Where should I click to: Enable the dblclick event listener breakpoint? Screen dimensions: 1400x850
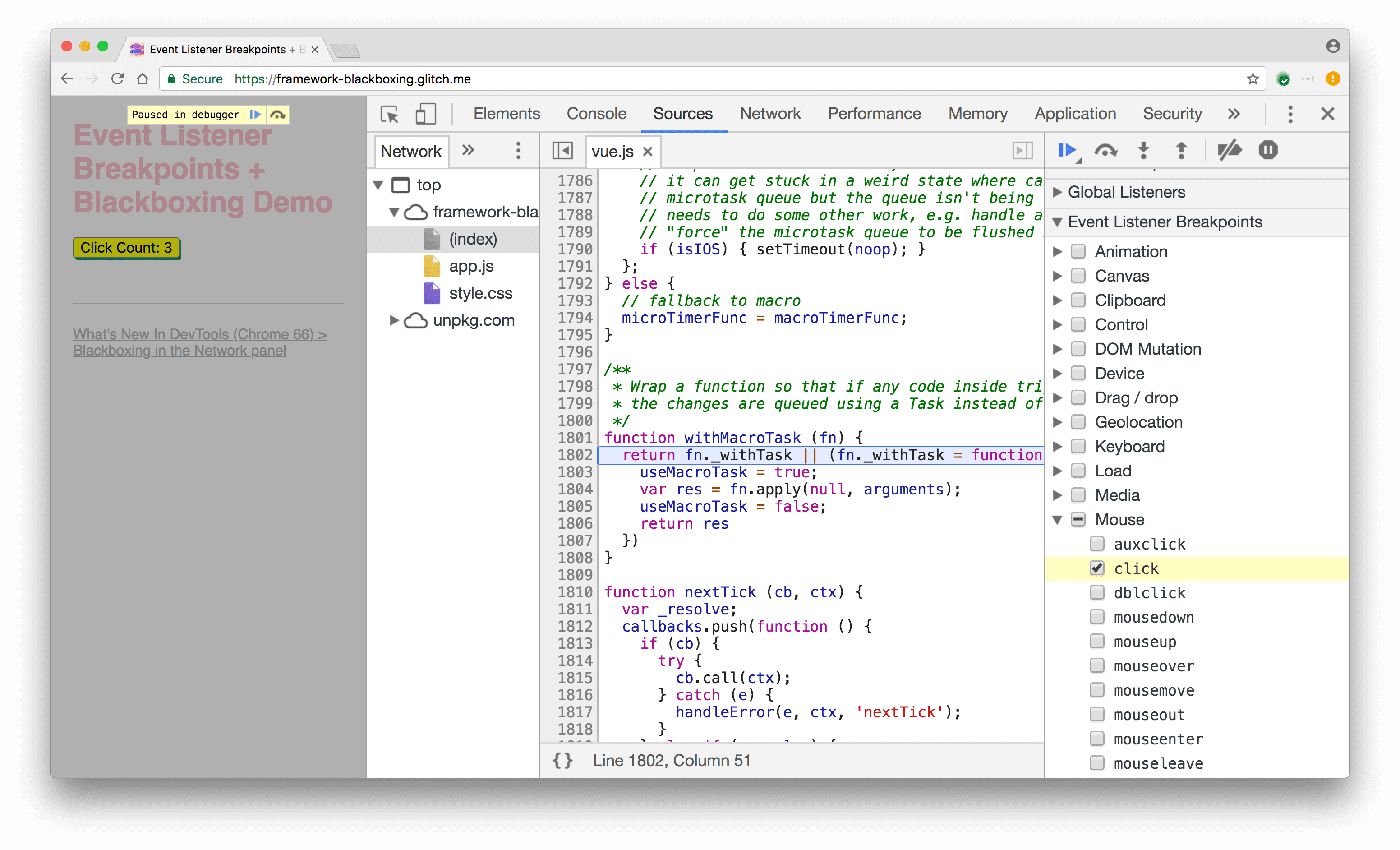[x=1098, y=591]
